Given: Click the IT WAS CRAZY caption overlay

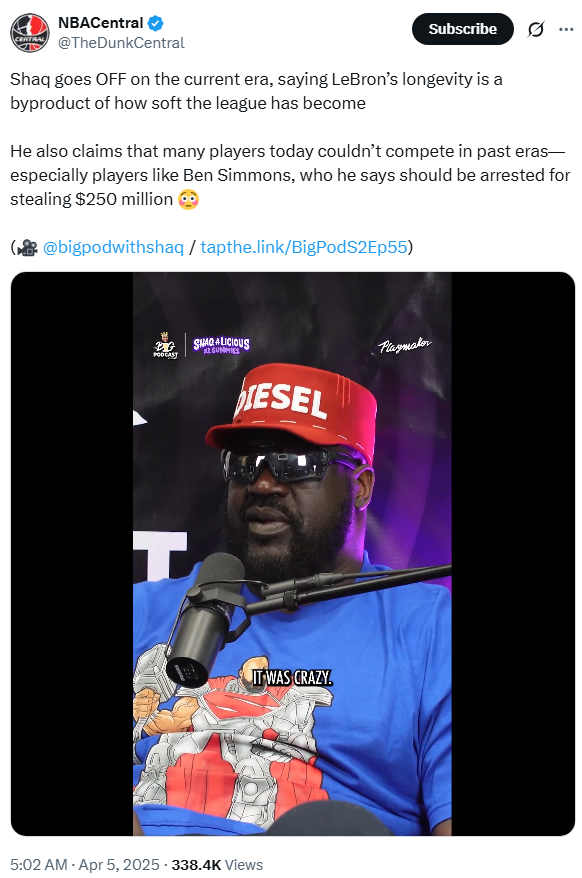Looking at the screenshot, I should [x=292, y=678].
